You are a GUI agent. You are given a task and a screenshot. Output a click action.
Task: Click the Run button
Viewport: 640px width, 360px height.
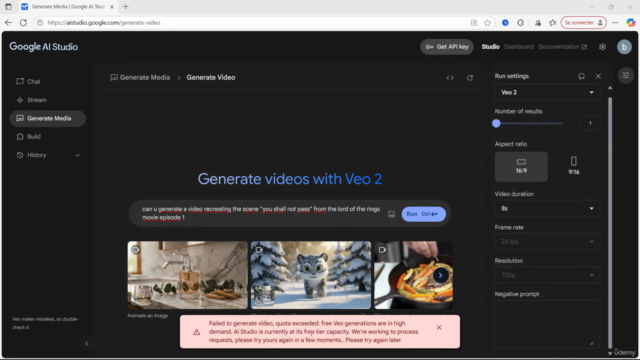[x=423, y=214]
